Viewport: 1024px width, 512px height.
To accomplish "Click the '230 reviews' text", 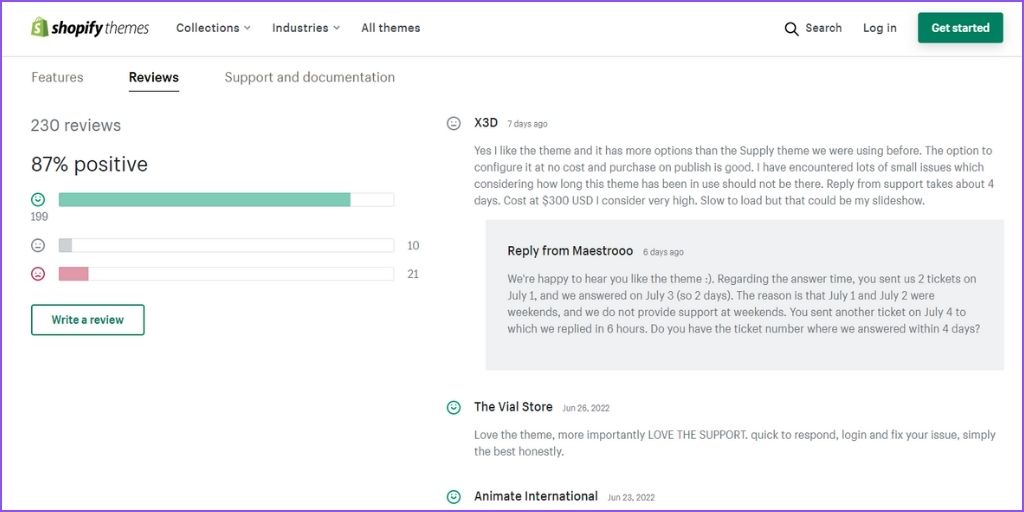I will click(x=76, y=125).
